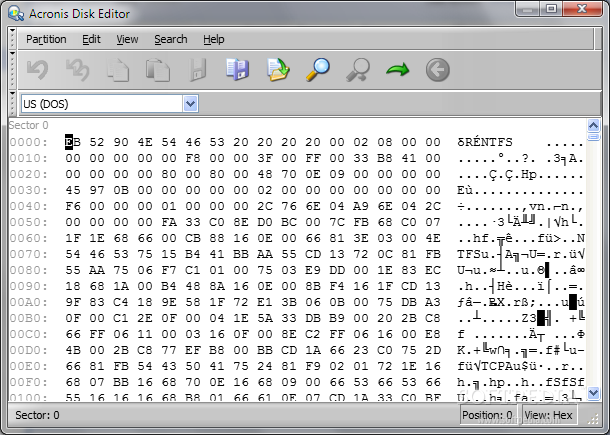Click the E8 byte in row 00C0
Viewport: 610px width, 435px height.
point(433,334)
